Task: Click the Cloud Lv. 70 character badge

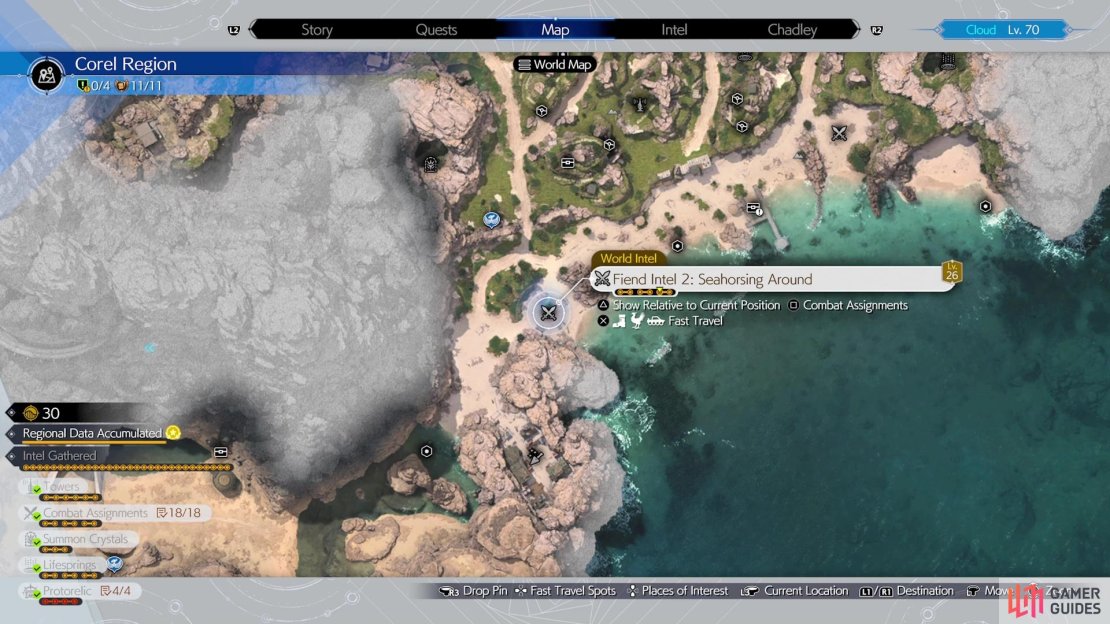Action: [x=1003, y=30]
